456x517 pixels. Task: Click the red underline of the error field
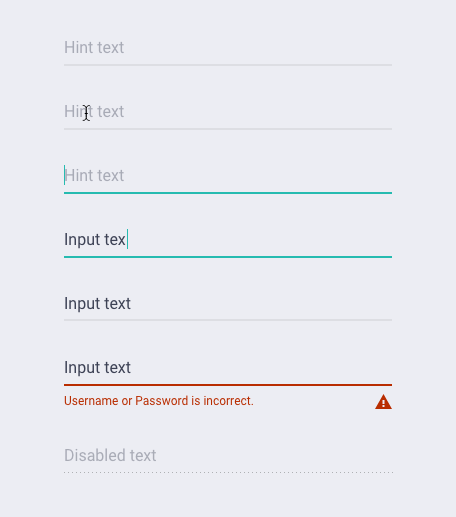click(228, 385)
